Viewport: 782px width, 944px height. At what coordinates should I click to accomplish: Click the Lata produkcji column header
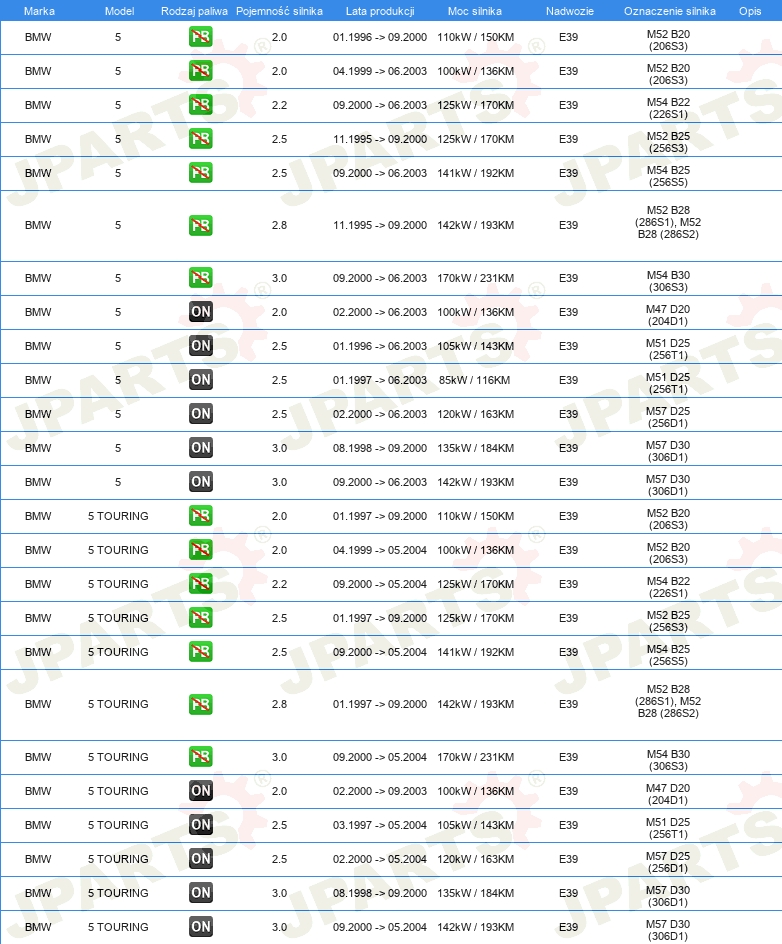[x=380, y=11]
